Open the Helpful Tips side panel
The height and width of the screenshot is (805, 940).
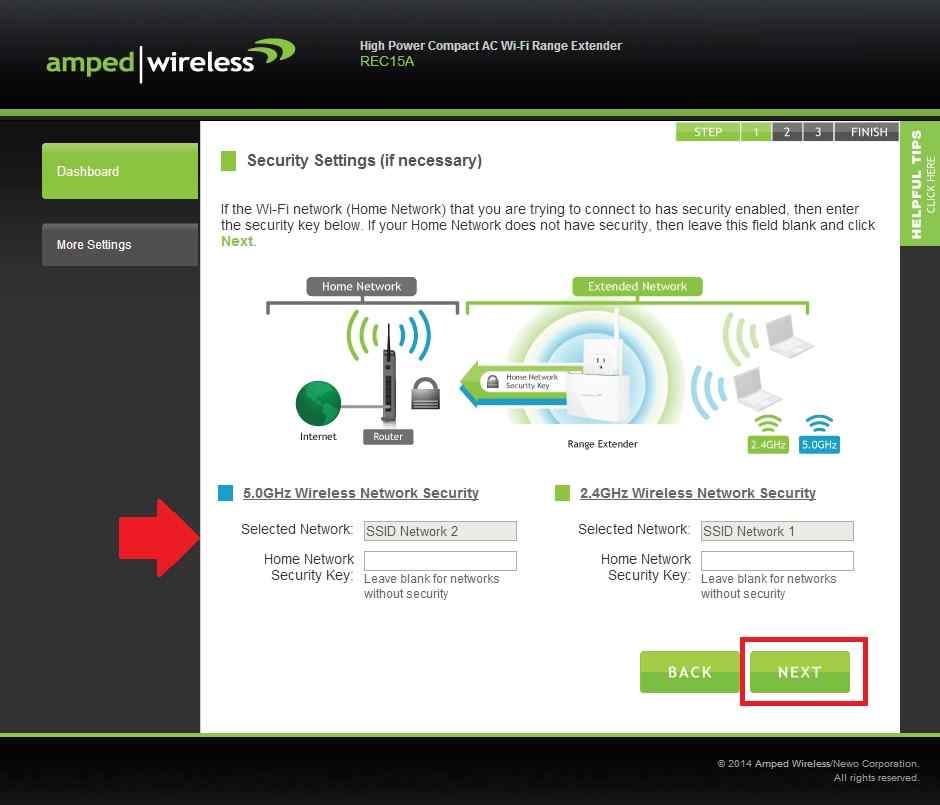[x=920, y=184]
